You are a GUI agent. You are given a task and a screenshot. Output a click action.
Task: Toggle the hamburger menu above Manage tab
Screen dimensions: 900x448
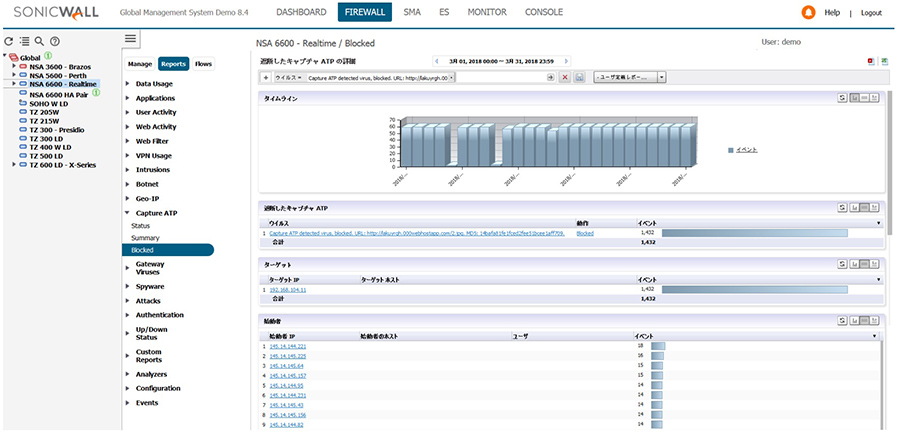[x=131, y=38]
